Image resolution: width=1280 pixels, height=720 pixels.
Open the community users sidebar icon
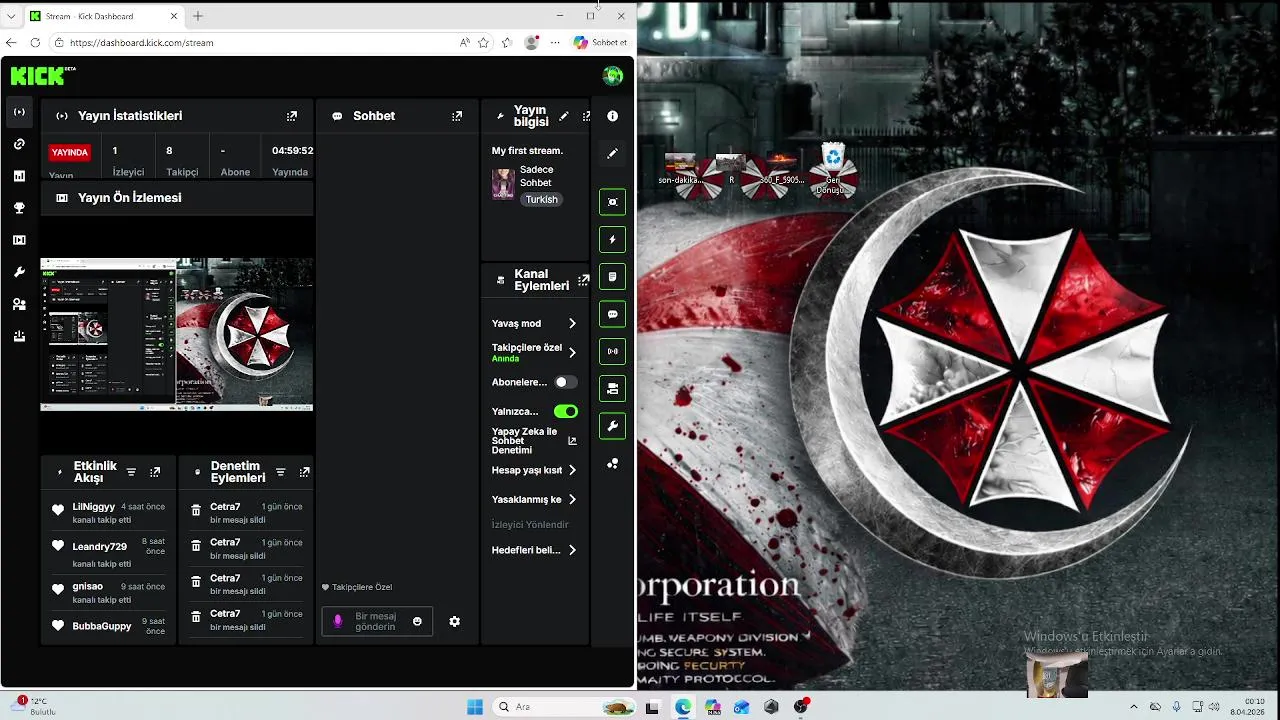point(19,304)
